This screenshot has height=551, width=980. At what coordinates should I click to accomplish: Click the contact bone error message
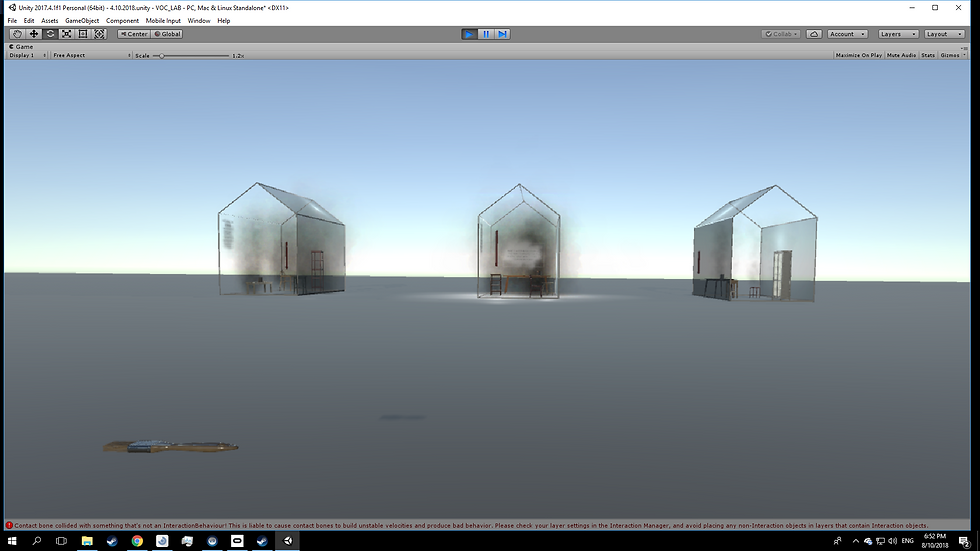coord(471,525)
